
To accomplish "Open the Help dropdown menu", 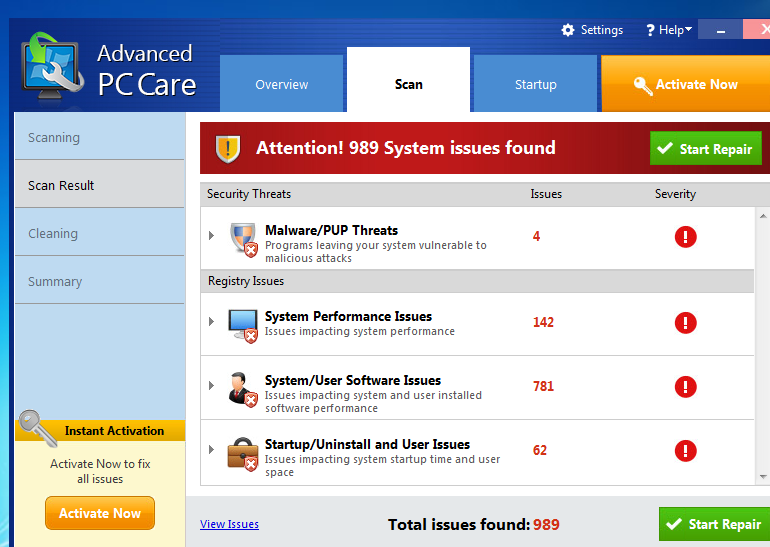I will coord(669,30).
